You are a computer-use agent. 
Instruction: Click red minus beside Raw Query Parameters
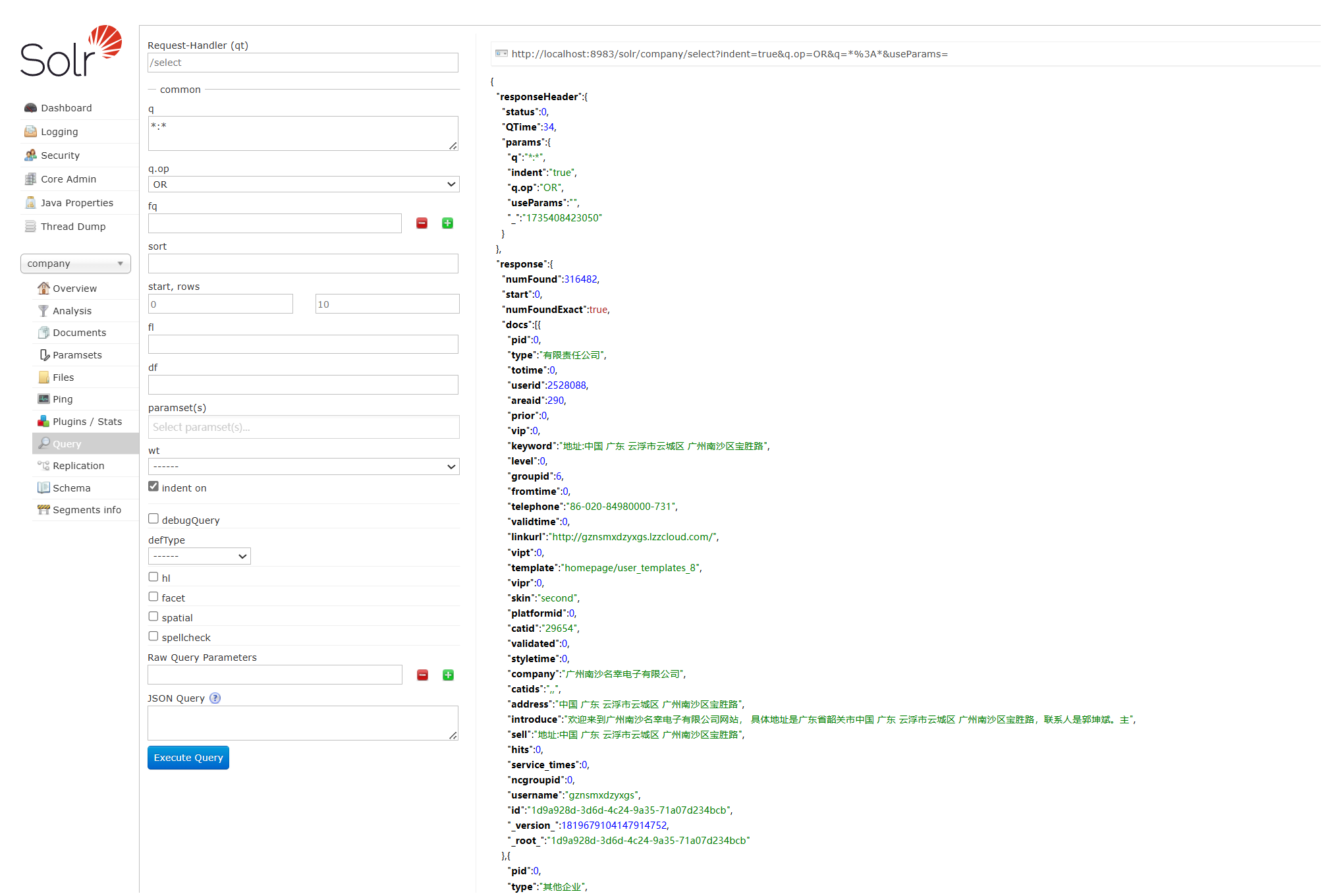(x=423, y=675)
